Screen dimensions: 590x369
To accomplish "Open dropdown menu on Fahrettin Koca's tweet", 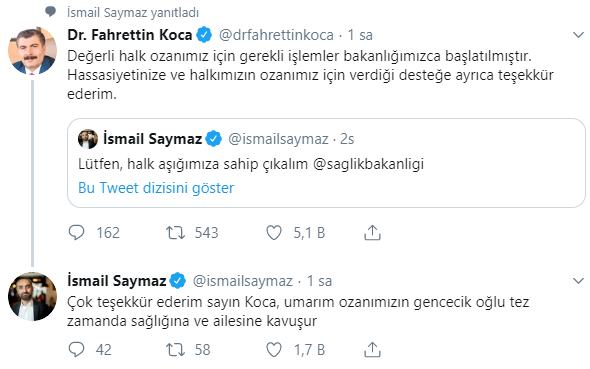I will pyautogui.click(x=578, y=35).
